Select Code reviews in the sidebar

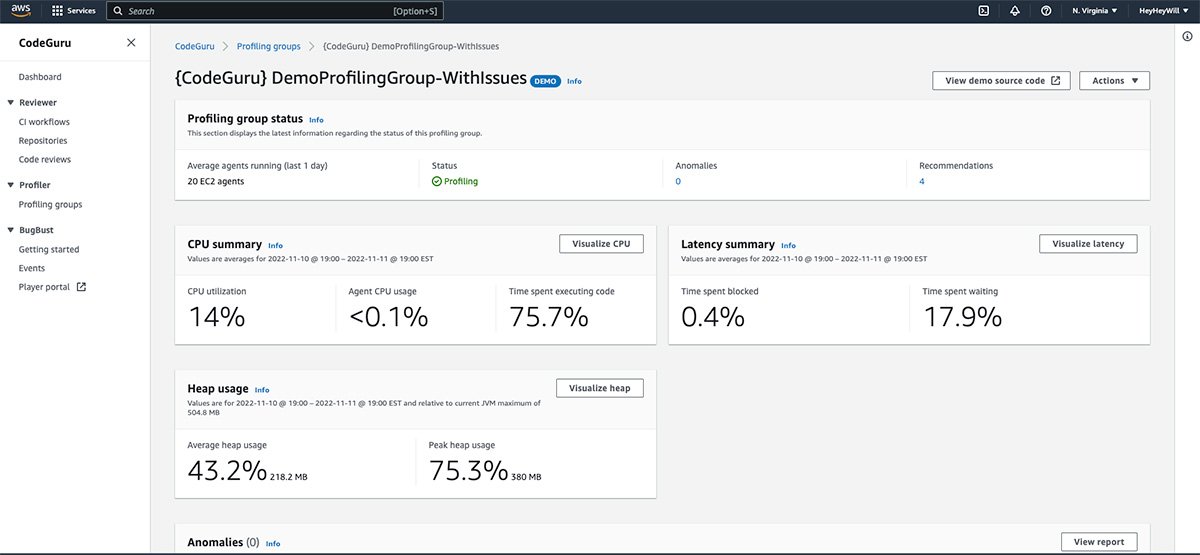(x=45, y=159)
